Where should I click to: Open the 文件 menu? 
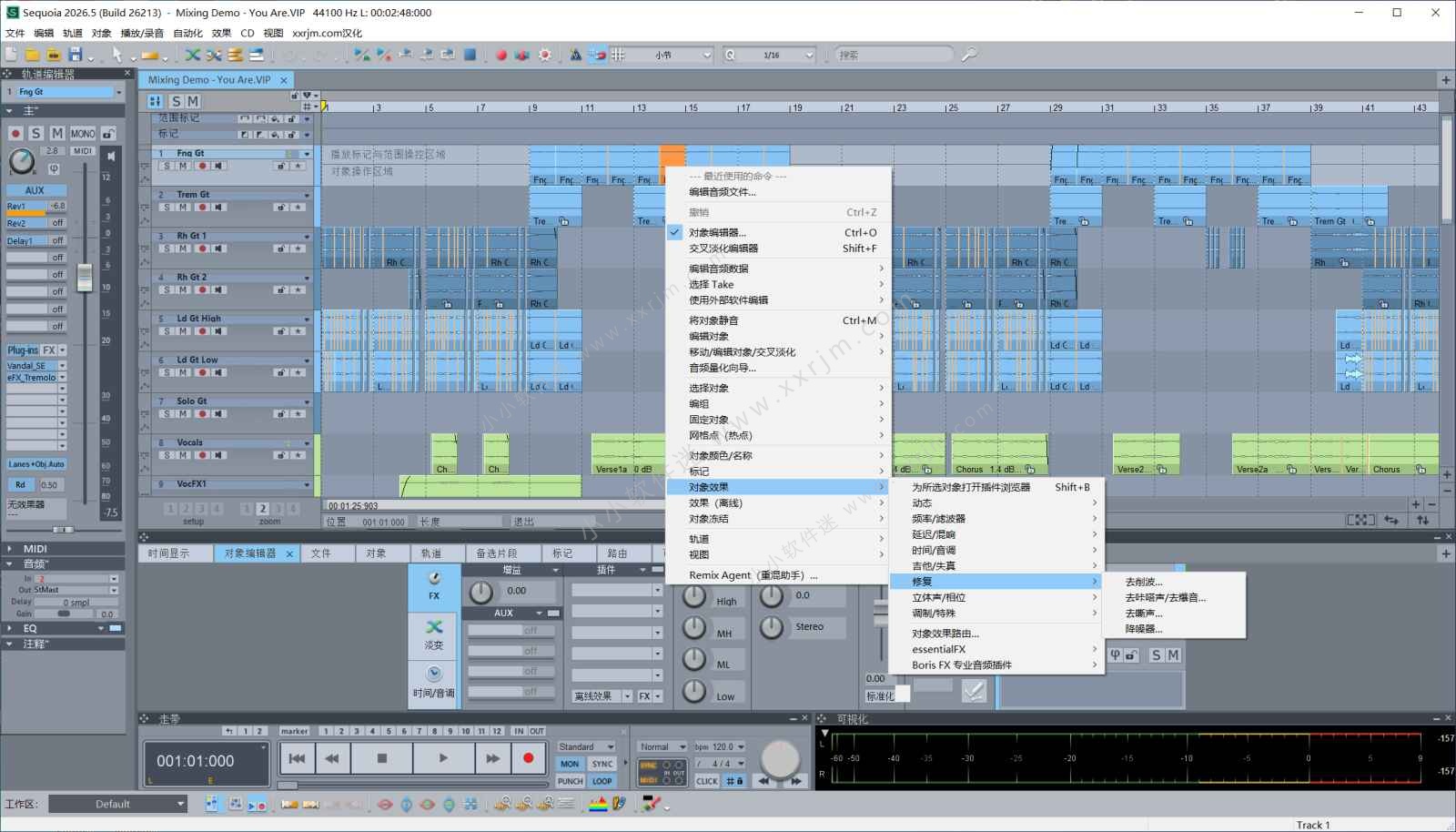tap(15, 33)
